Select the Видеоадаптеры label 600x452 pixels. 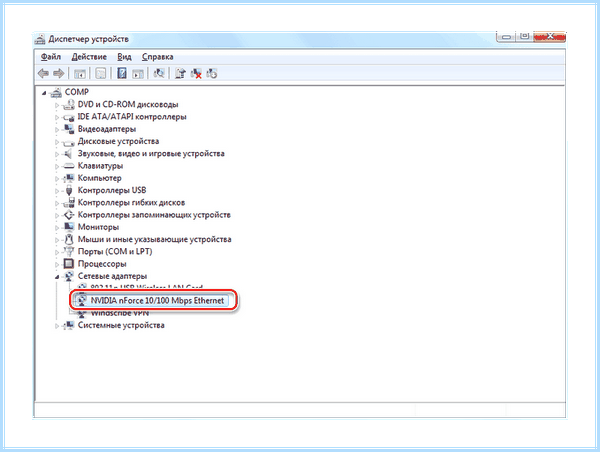(107, 129)
